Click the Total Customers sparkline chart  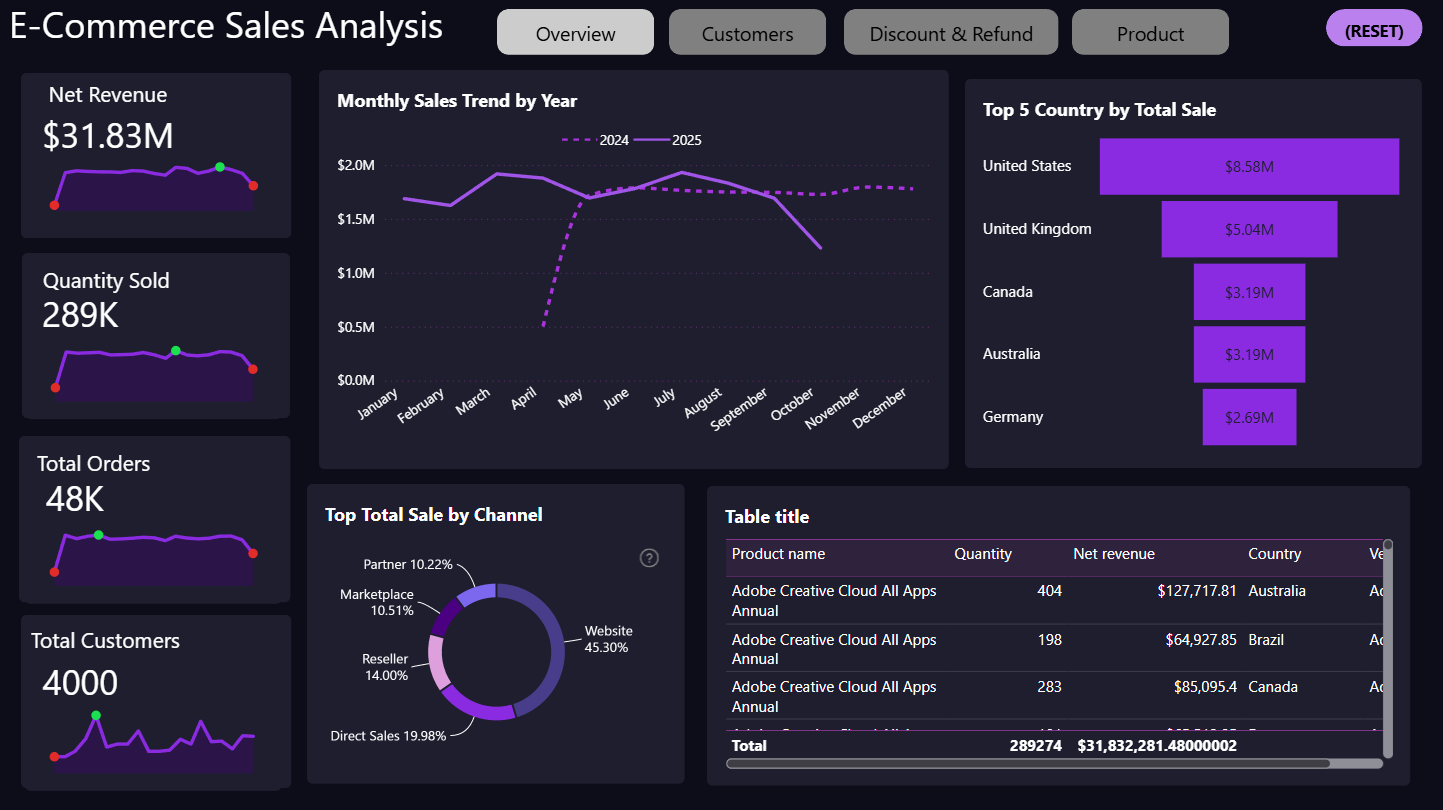click(154, 743)
